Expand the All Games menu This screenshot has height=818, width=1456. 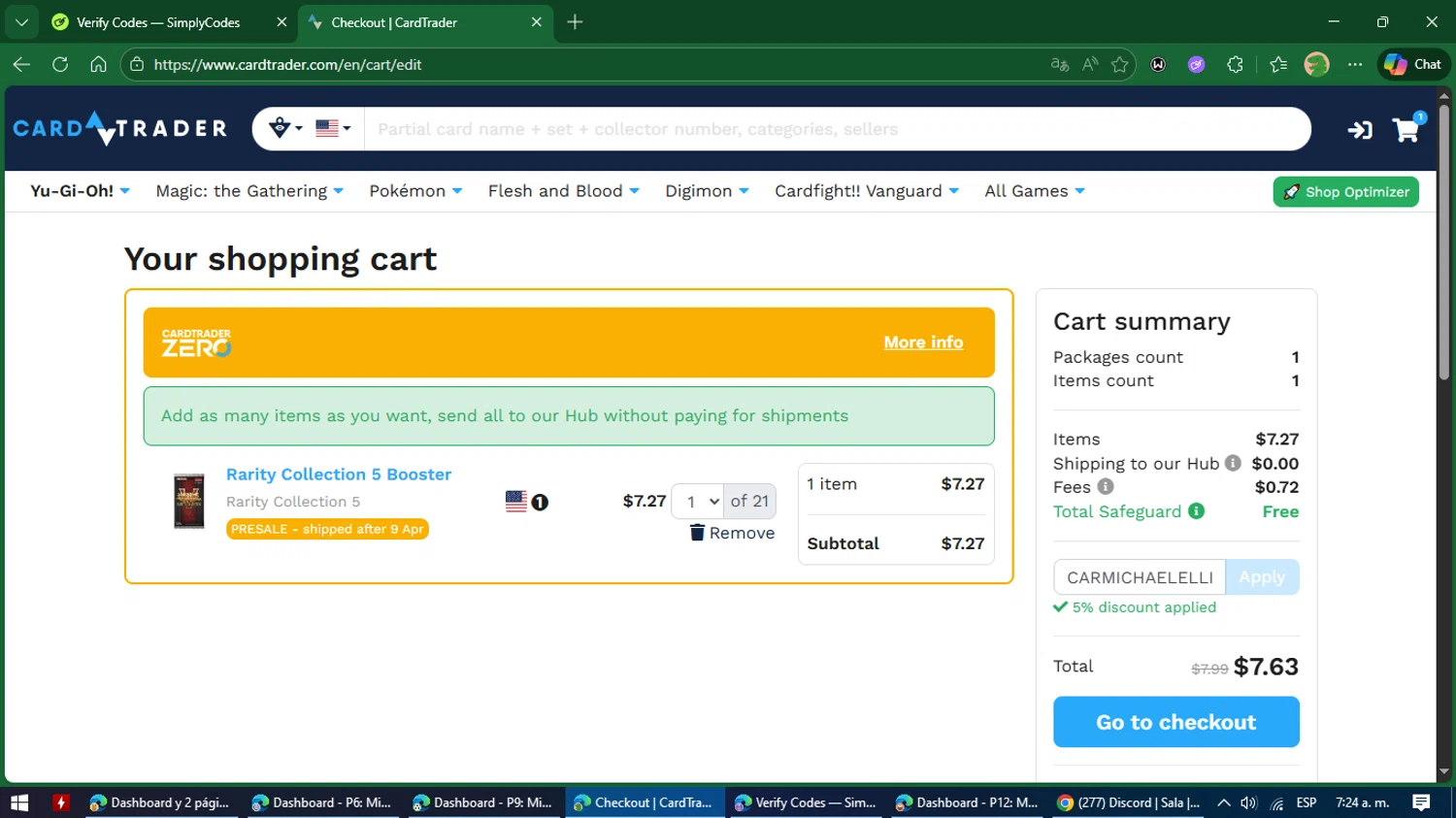tap(1035, 191)
